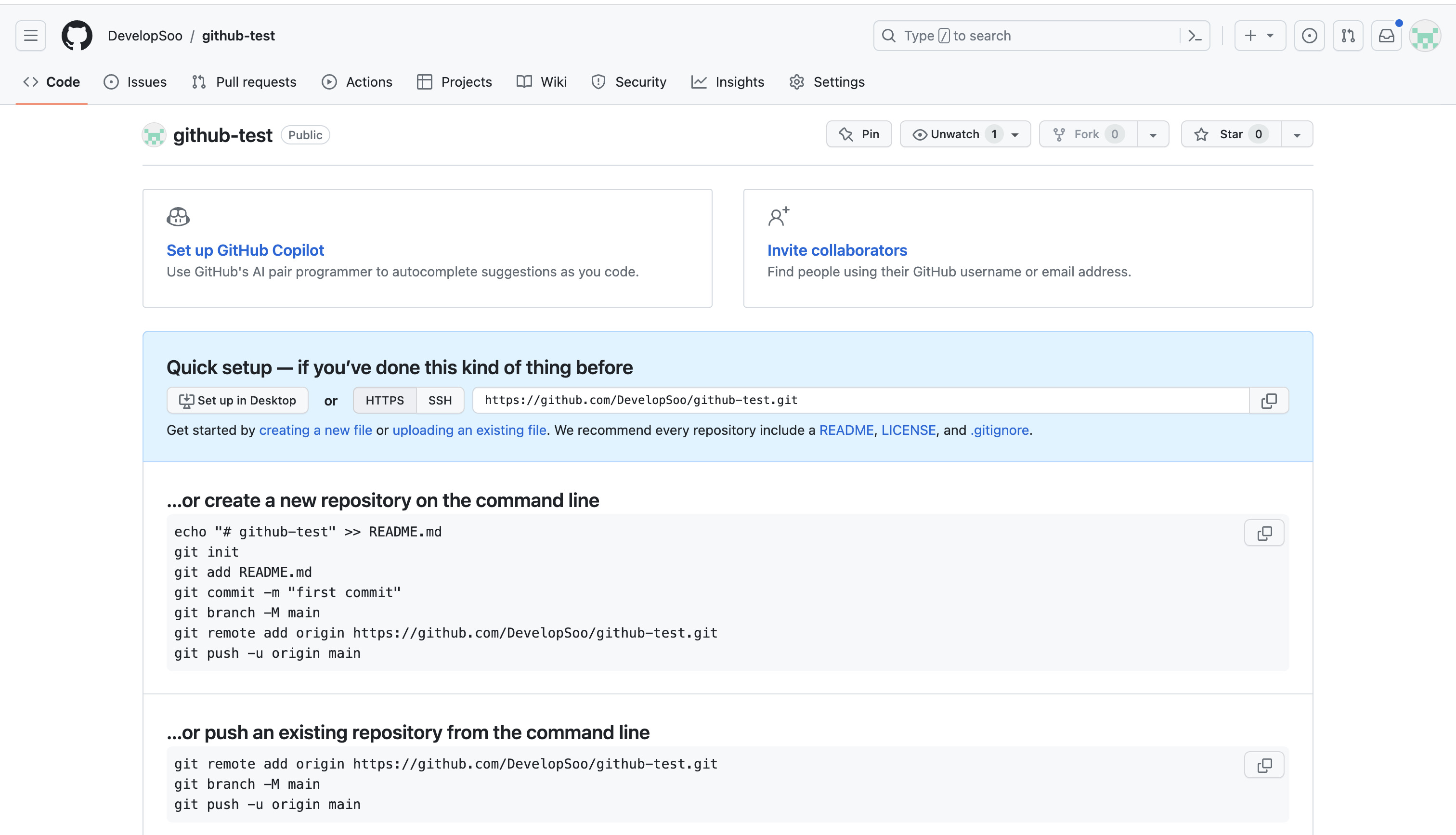The image size is (1456, 835).
Task: Follow the .gitignore link
Action: pyautogui.click(x=1000, y=430)
